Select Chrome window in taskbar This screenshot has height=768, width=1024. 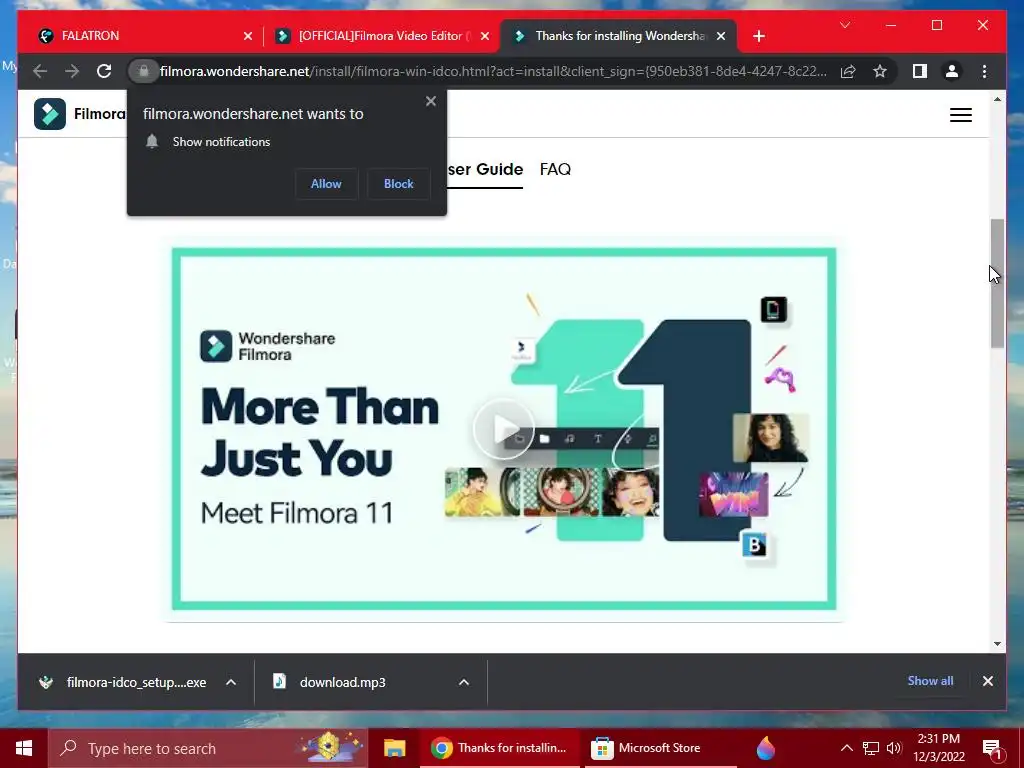coord(500,748)
